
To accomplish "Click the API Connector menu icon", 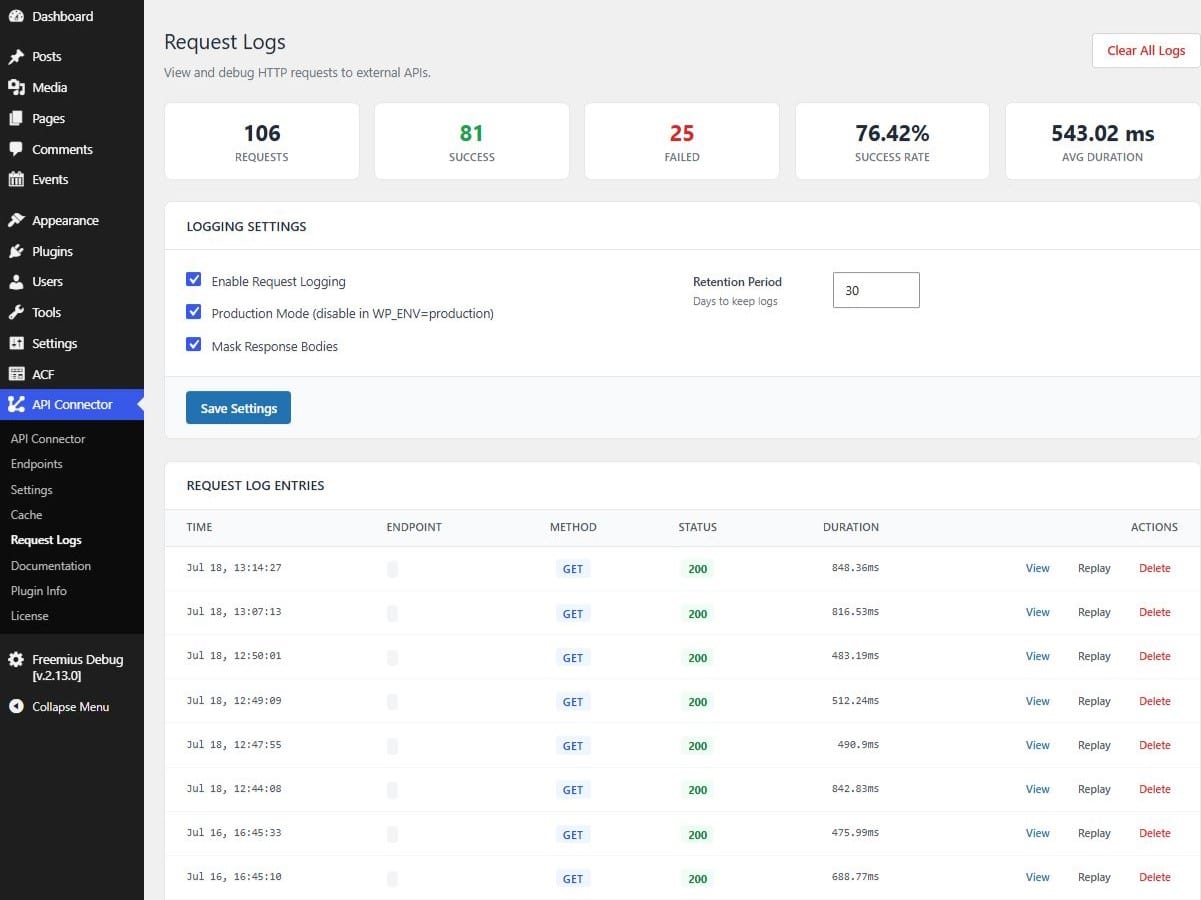I will tap(16, 405).
